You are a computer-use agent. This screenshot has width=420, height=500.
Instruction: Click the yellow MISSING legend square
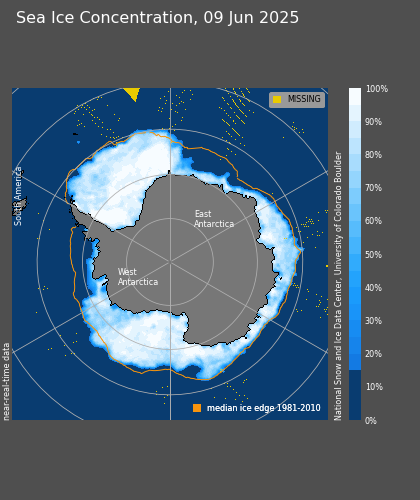(277, 99)
